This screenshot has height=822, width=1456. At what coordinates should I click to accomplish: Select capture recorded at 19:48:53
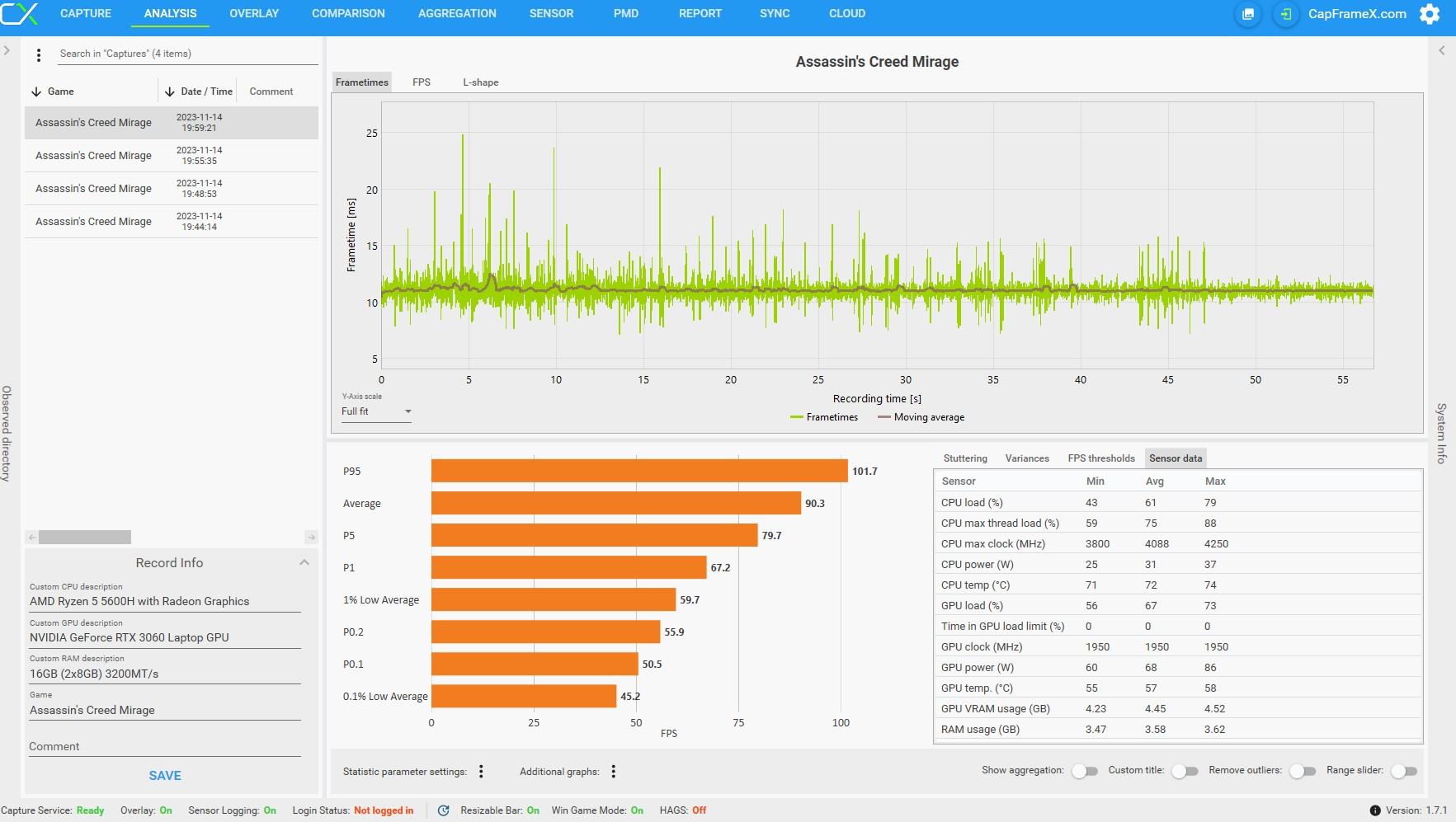(172, 189)
